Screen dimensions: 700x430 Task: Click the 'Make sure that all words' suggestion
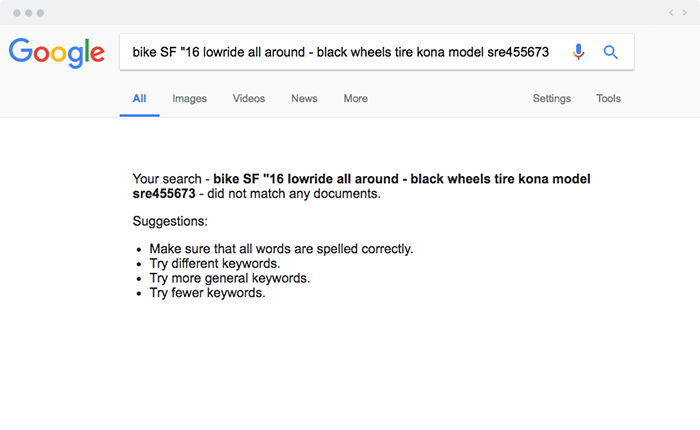pyautogui.click(x=281, y=249)
